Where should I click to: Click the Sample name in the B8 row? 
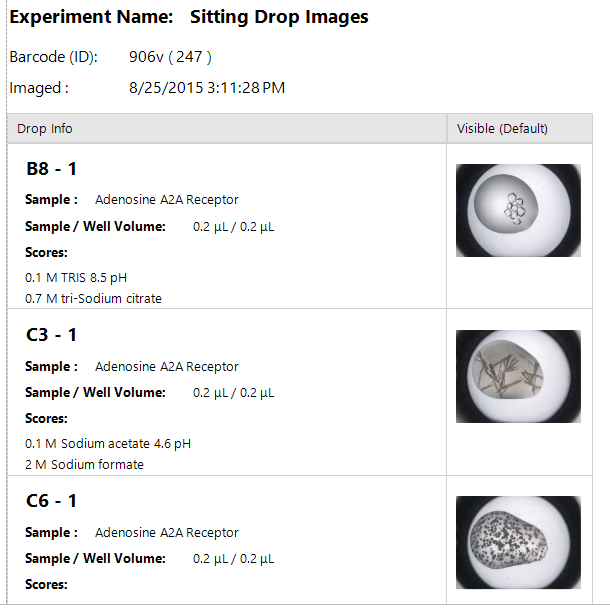(167, 200)
